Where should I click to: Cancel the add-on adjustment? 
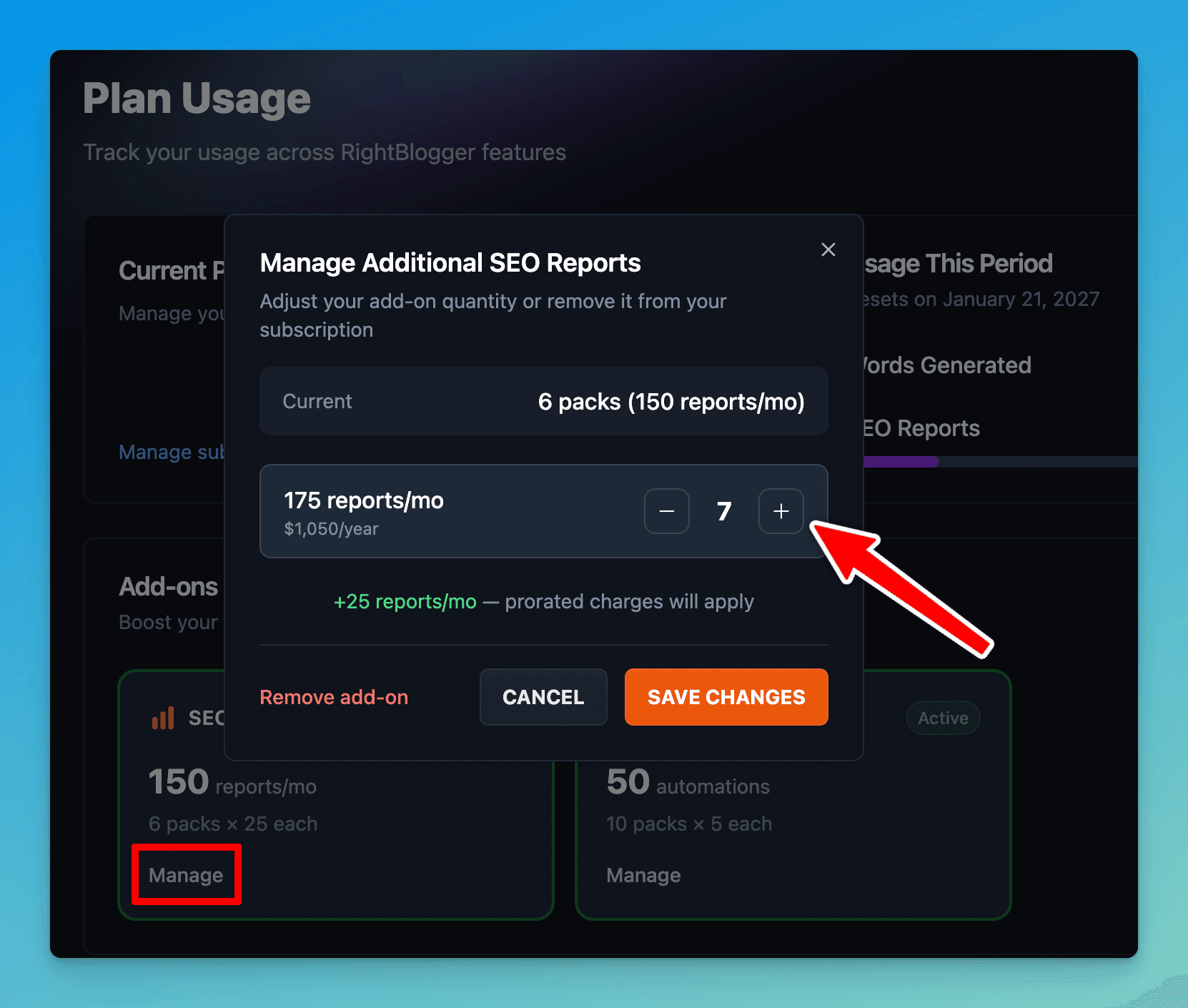click(x=543, y=697)
